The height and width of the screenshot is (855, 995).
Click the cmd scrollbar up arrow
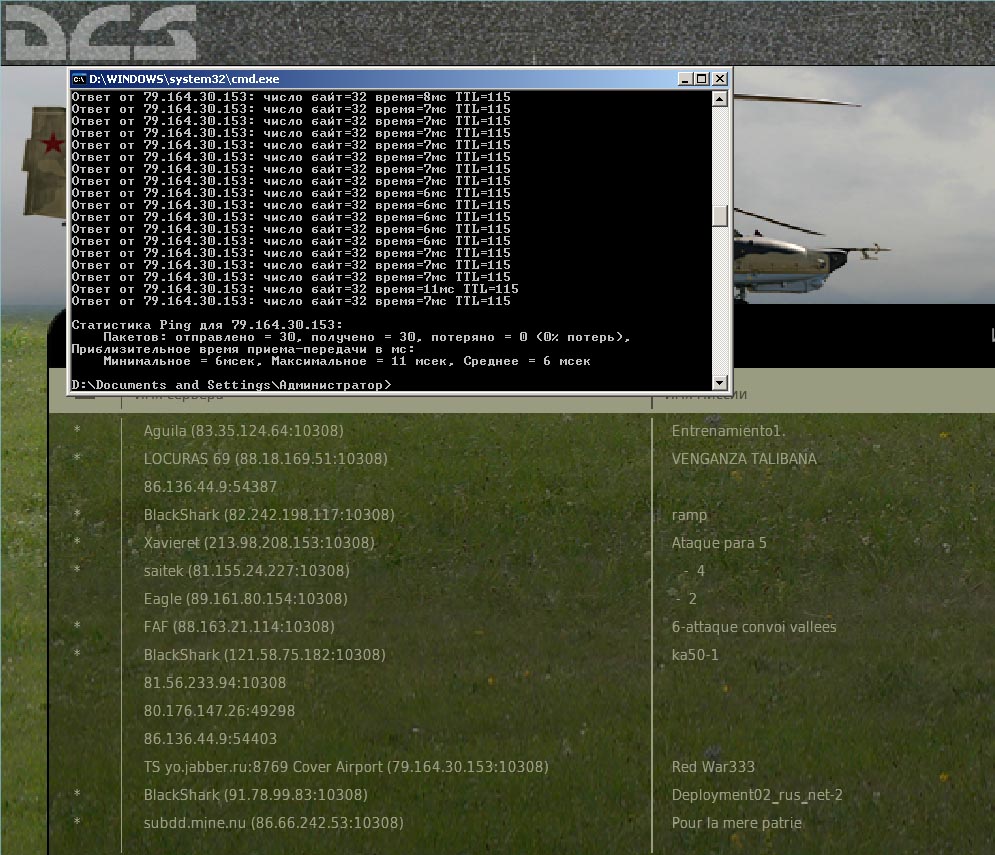tap(719, 98)
